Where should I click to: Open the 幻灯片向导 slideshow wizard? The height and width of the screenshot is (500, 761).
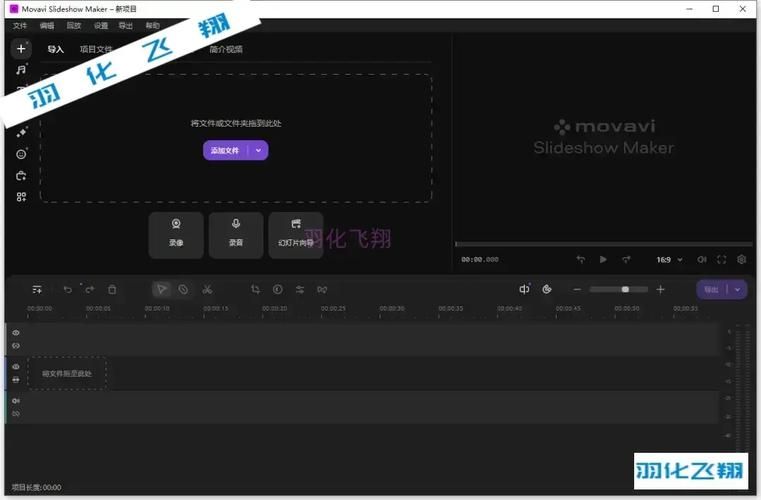coord(296,235)
